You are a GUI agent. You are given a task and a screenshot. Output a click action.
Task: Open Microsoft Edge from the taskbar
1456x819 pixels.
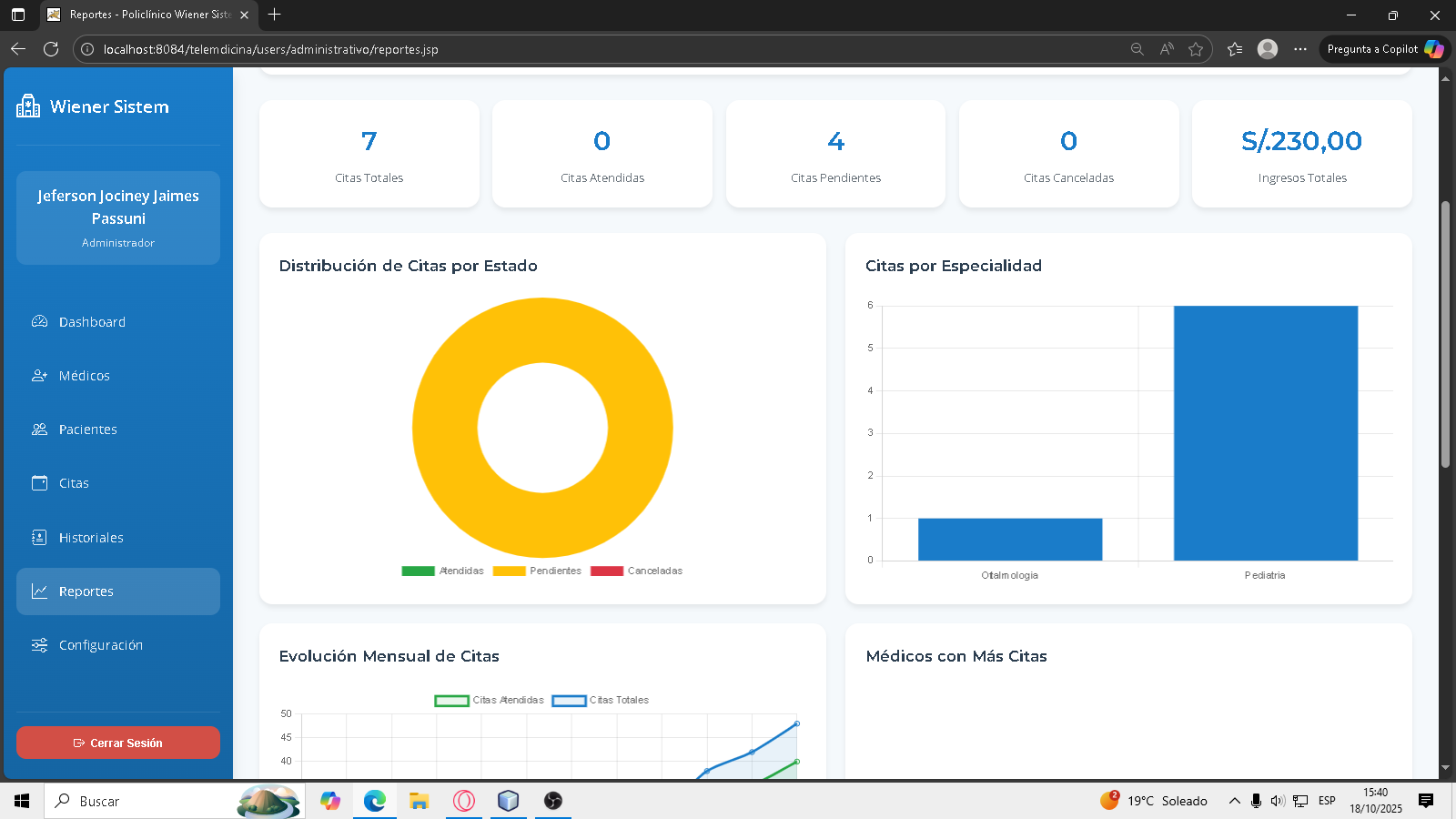pos(375,801)
